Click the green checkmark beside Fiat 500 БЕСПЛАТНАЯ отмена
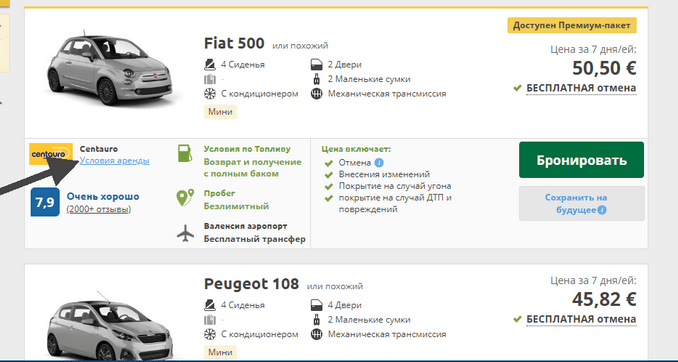Image resolution: width=678 pixels, height=362 pixels. click(x=517, y=88)
